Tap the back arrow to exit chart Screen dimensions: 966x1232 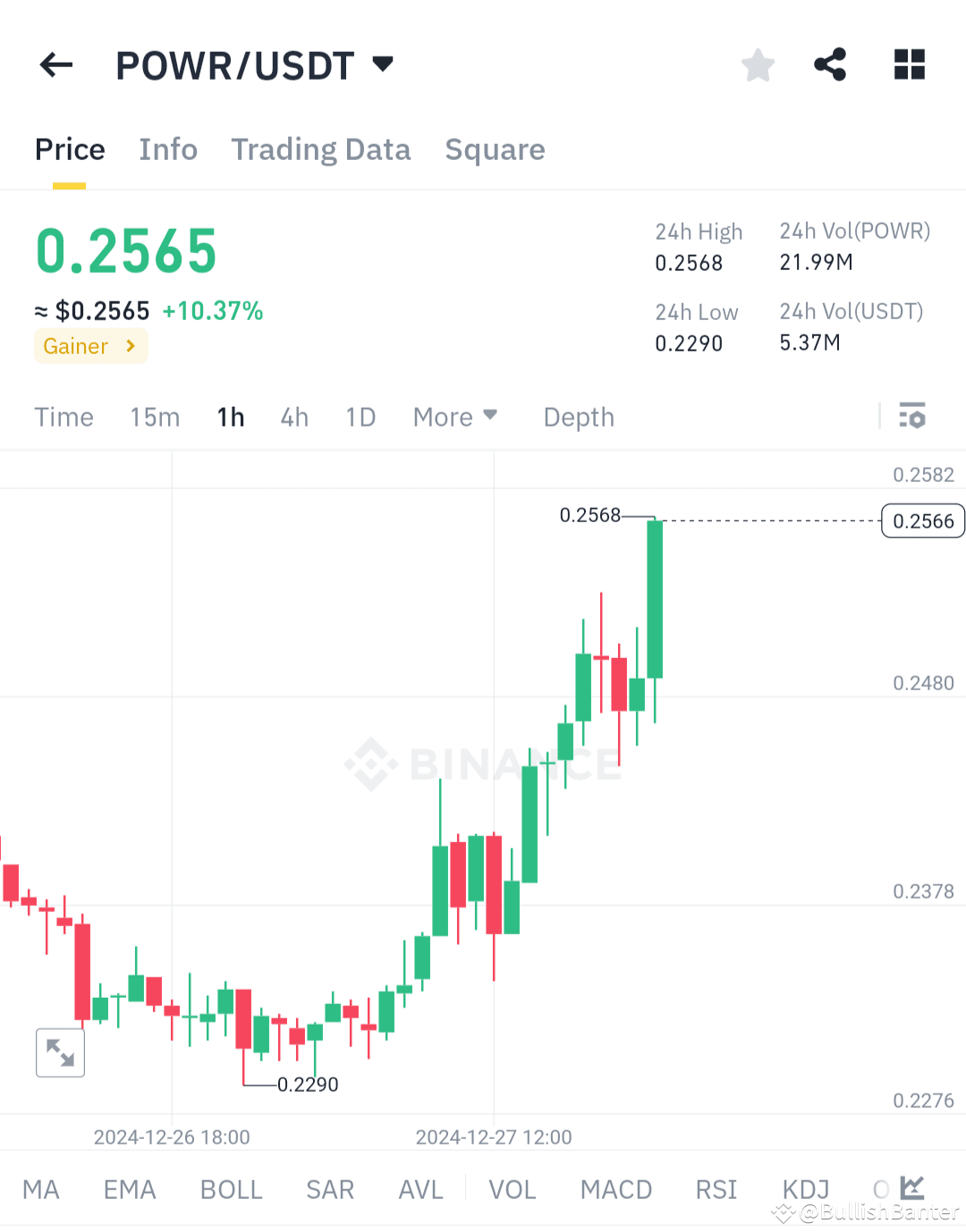click(x=55, y=64)
